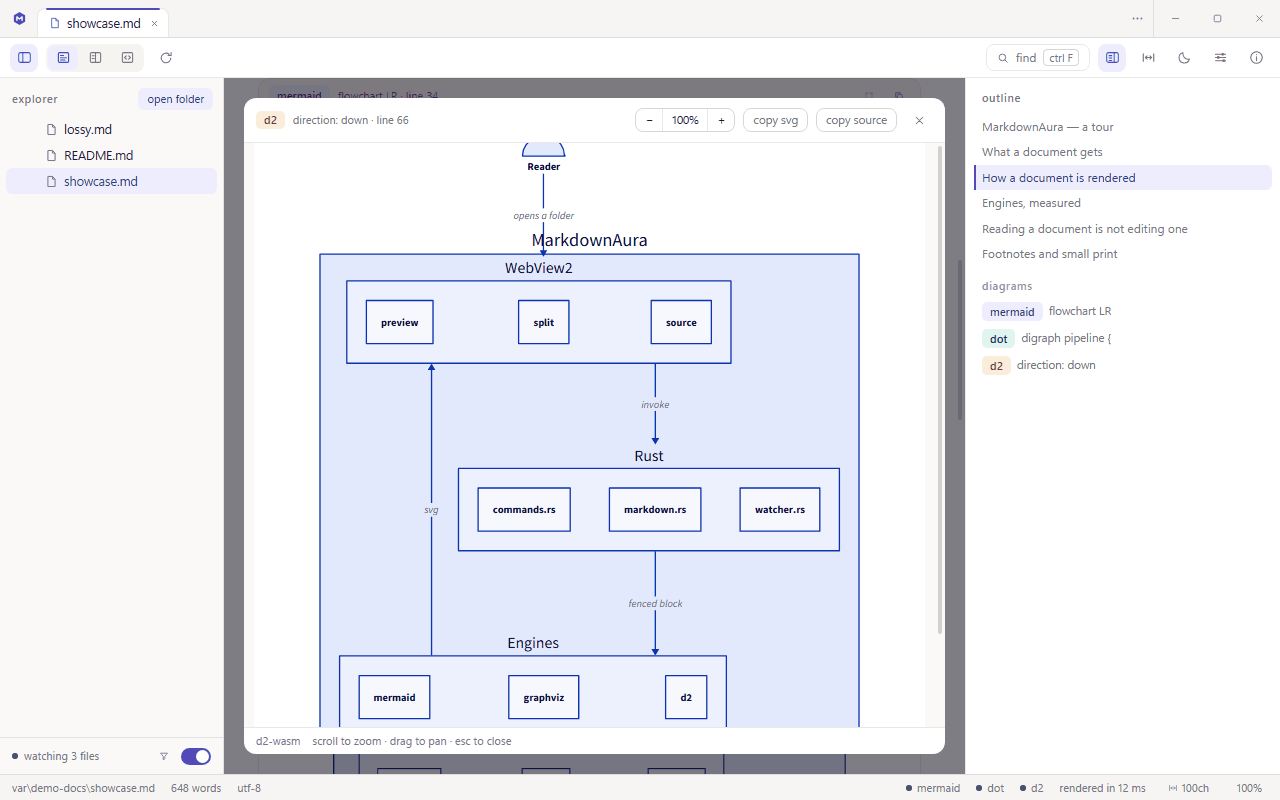Toggle dark mode moon icon
The image size is (1280, 800).
click(1184, 58)
